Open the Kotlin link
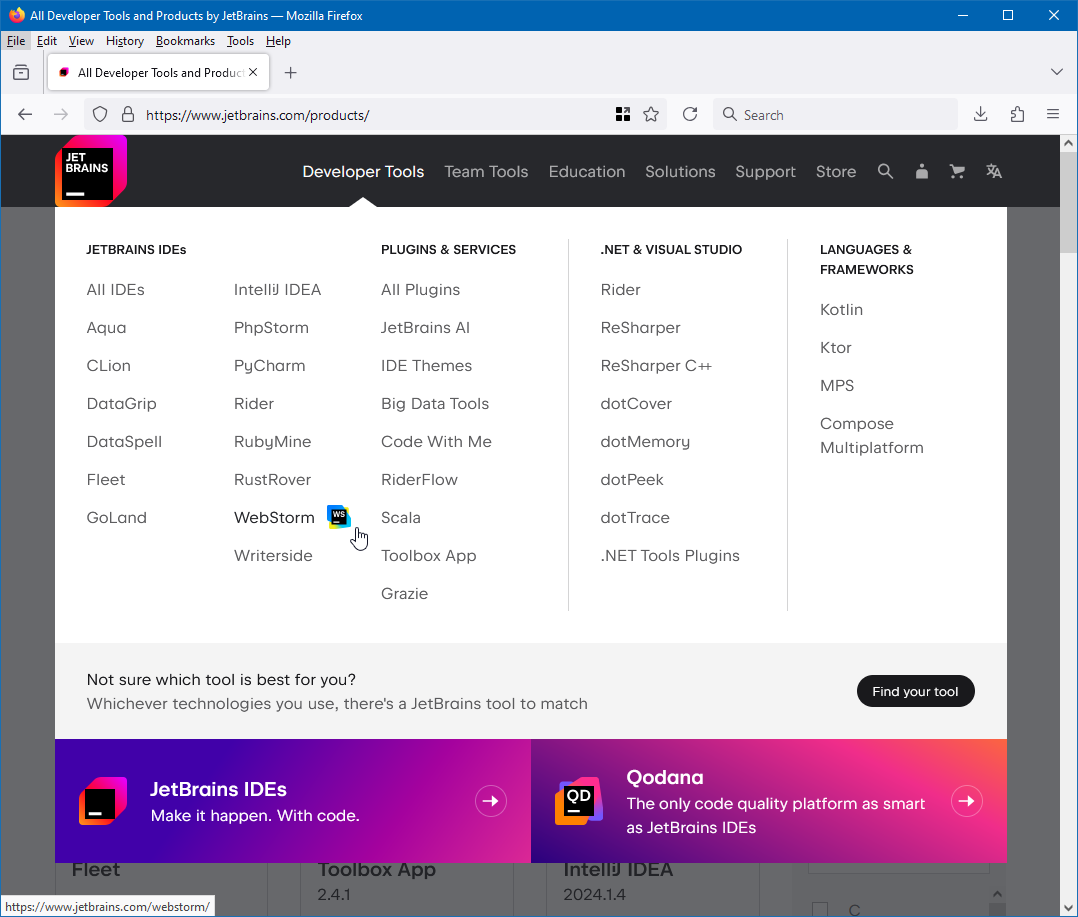The image size is (1078, 917). click(x=841, y=309)
